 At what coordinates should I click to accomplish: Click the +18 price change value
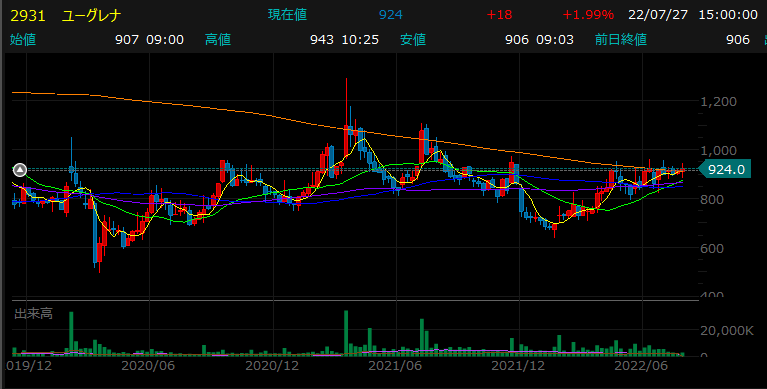pyautogui.click(x=499, y=15)
